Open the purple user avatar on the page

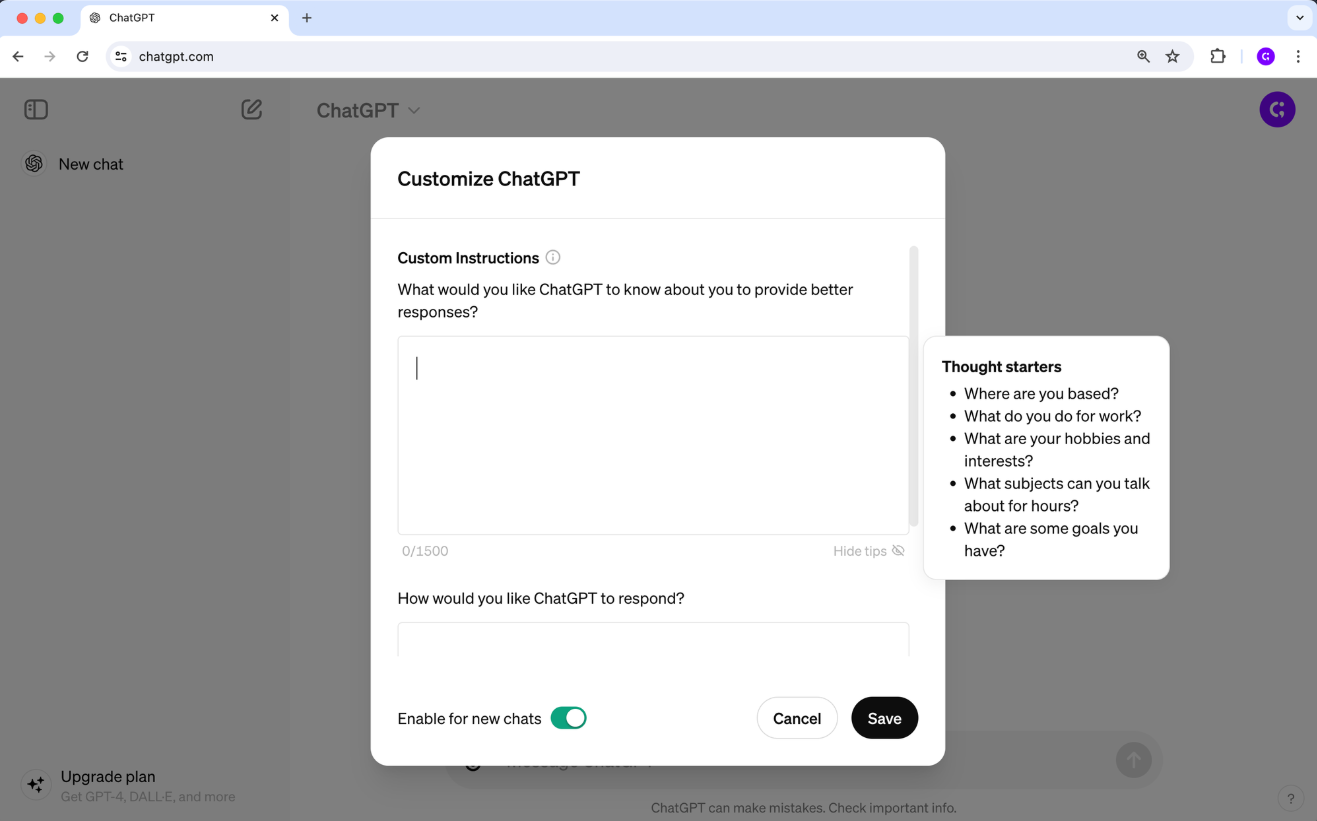tap(1277, 109)
